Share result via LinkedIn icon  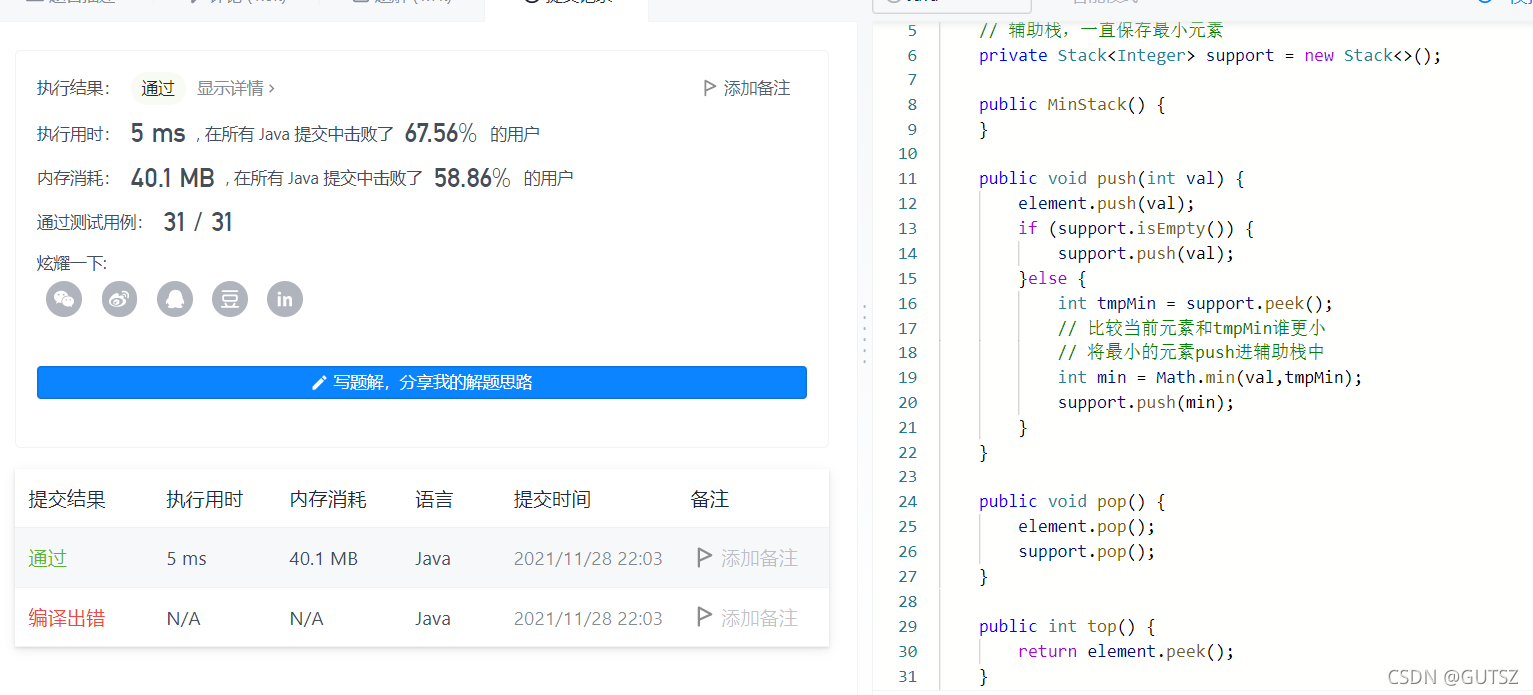pyautogui.click(x=285, y=299)
